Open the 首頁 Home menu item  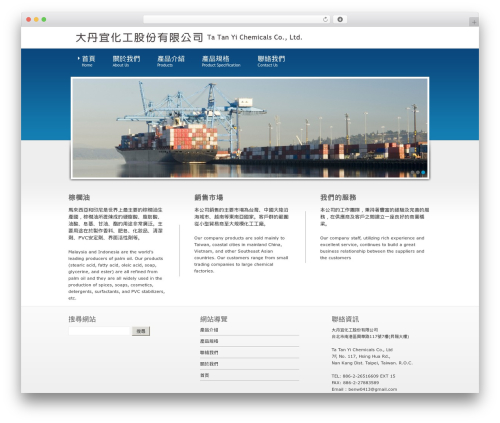click(x=88, y=61)
